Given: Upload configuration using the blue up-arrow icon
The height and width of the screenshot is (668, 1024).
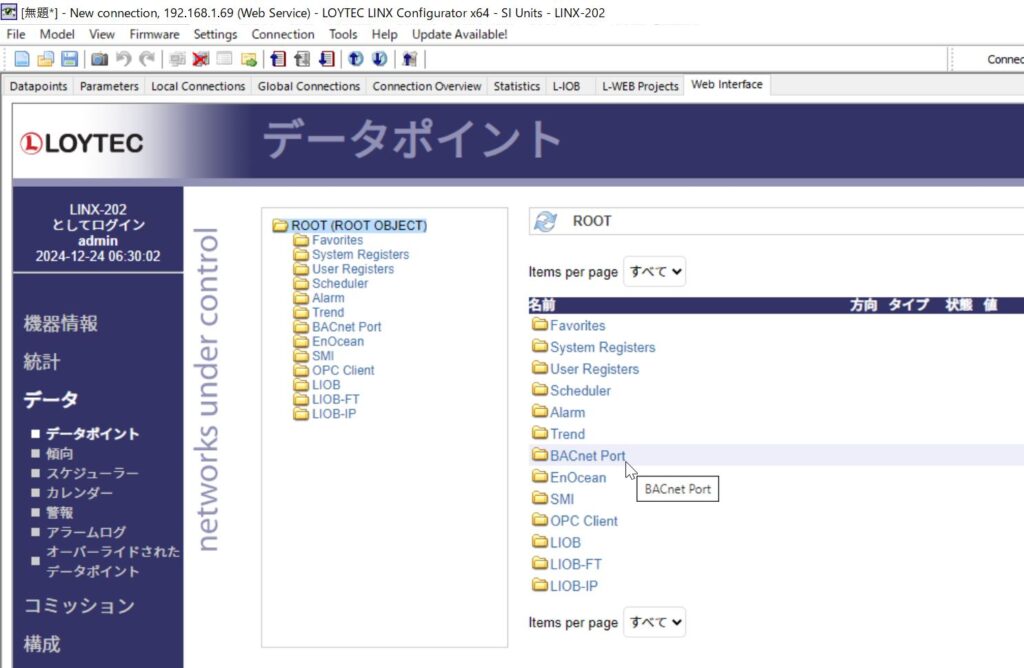Looking at the screenshot, I should pyautogui.click(x=355, y=58).
